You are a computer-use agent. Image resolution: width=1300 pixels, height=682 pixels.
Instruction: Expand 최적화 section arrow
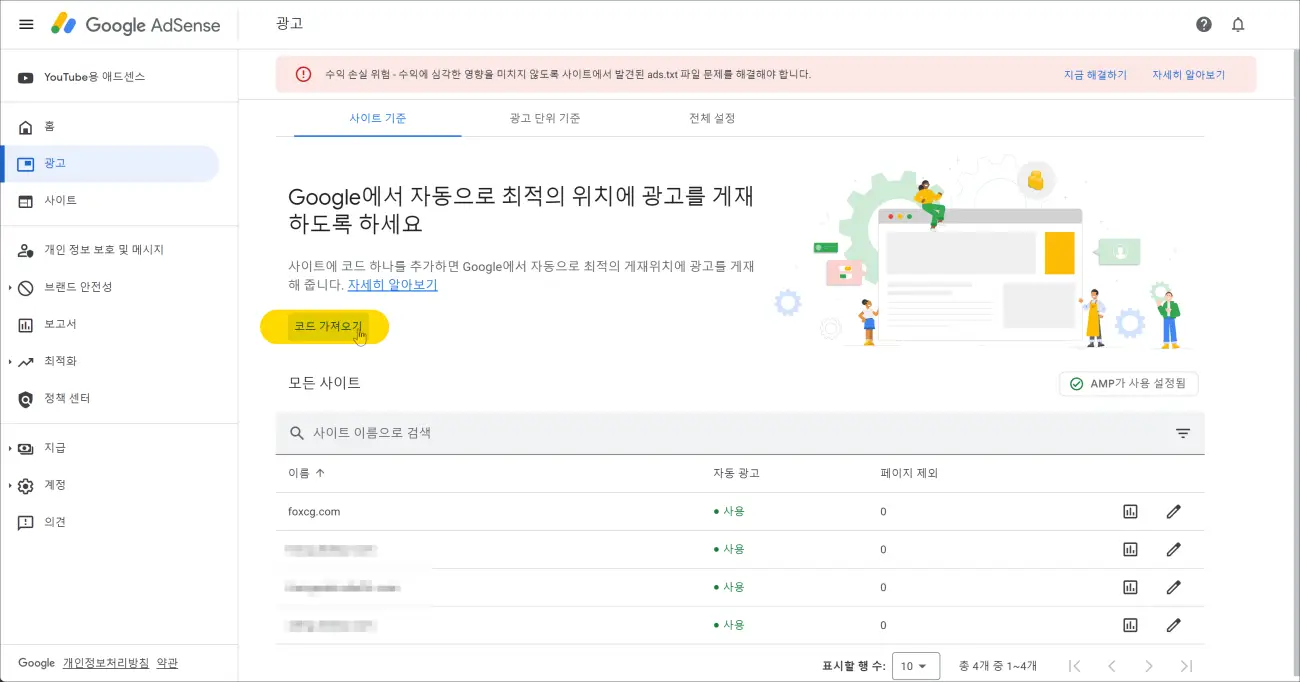[10, 361]
